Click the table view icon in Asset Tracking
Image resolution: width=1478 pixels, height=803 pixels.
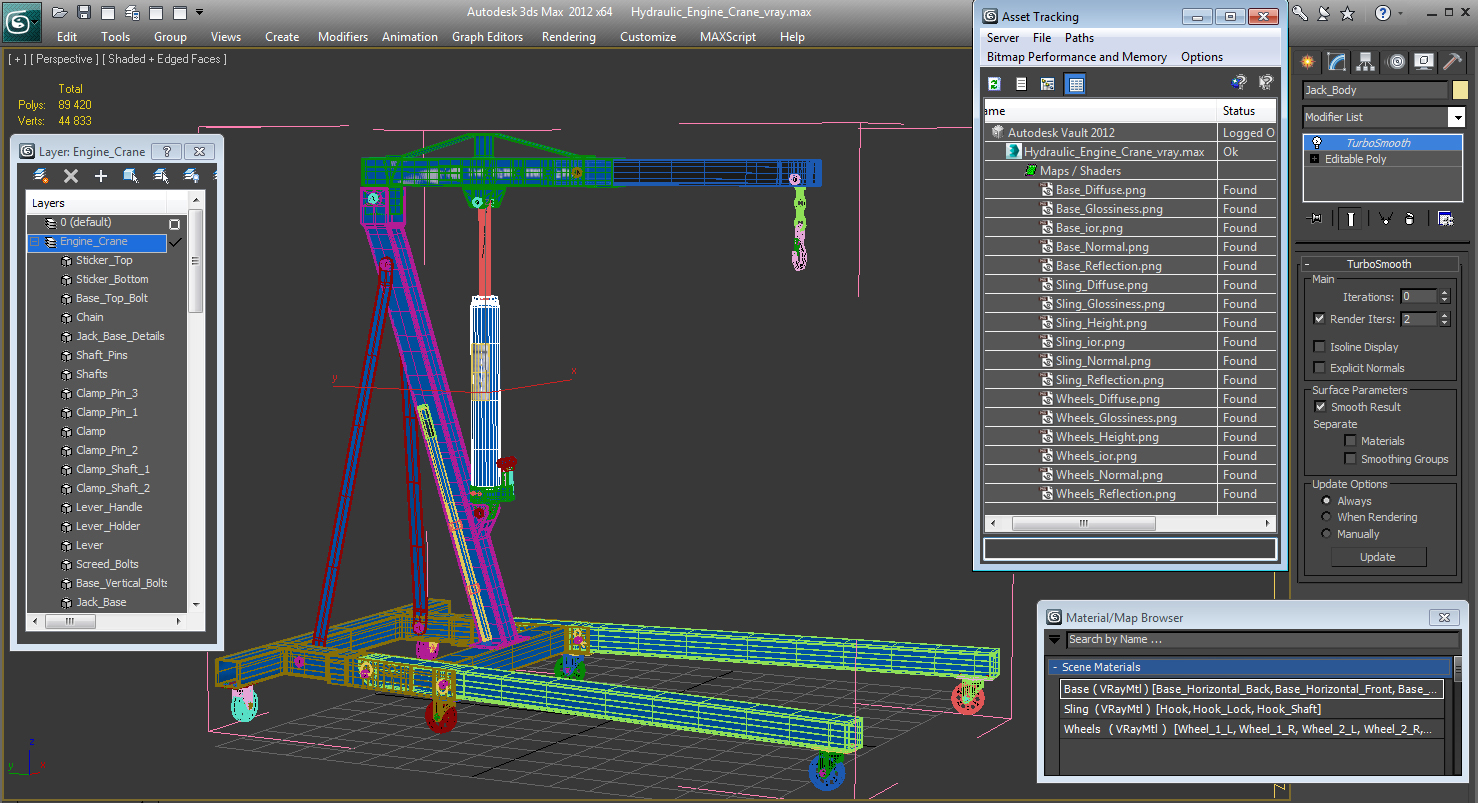[x=1075, y=84]
